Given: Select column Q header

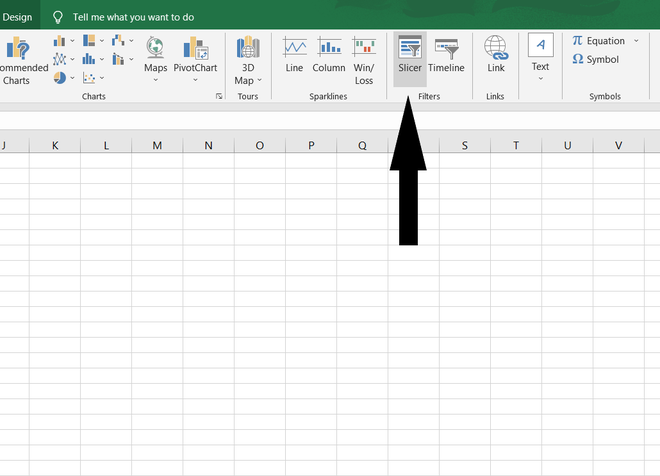Looking at the screenshot, I should [362, 146].
